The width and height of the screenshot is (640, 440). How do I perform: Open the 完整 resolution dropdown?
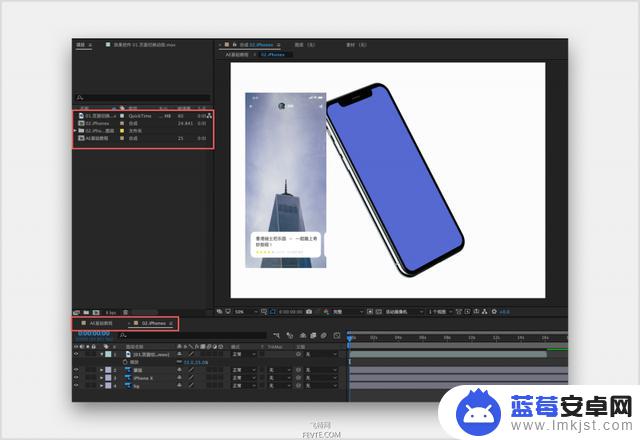pos(347,312)
